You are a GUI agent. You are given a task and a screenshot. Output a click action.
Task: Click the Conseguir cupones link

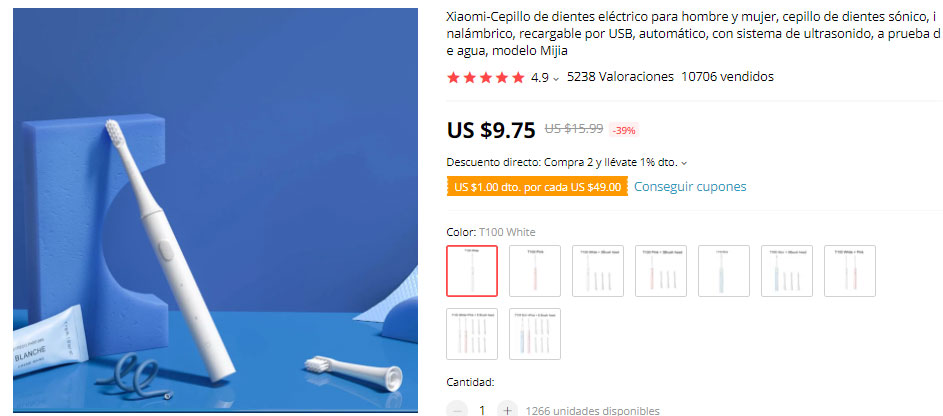coord(690,186)
